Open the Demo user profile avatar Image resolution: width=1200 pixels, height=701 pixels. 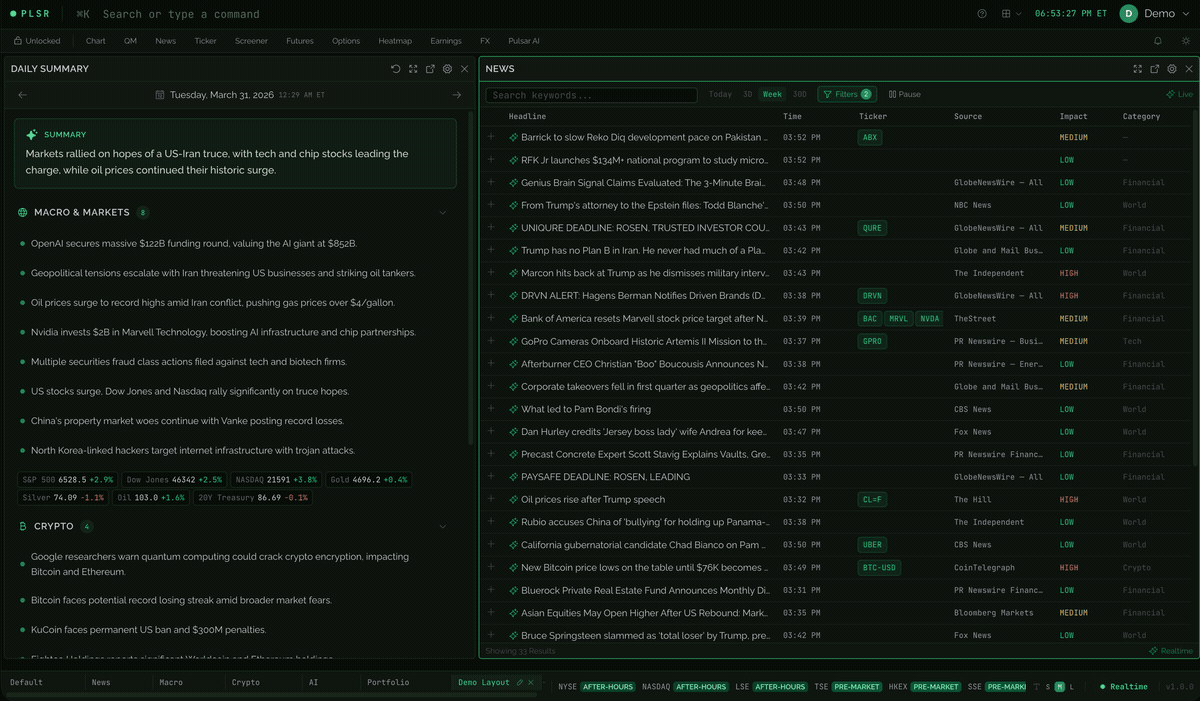(1129, 14)
